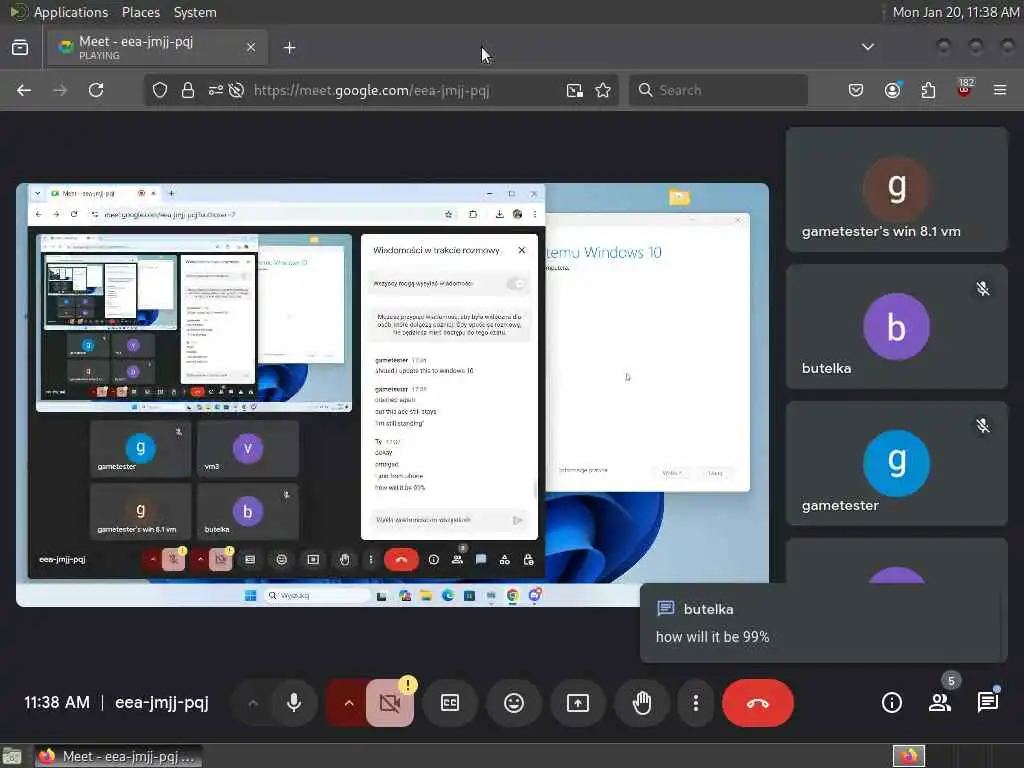Click the present screen button
Screen dimensions: 1024x768
(x=578, y=703)
